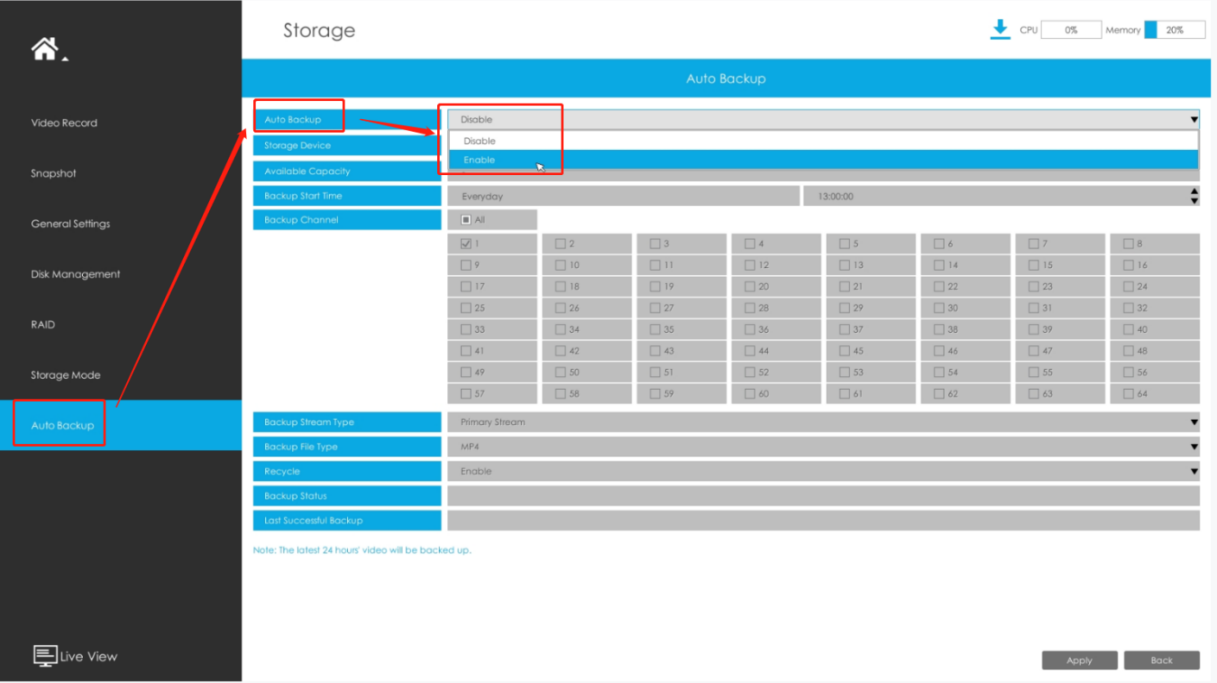Image resolution: width=1217 pixels, height=683 pixels.
Task: Check the All channels checkbox
Action: point(466,220)
